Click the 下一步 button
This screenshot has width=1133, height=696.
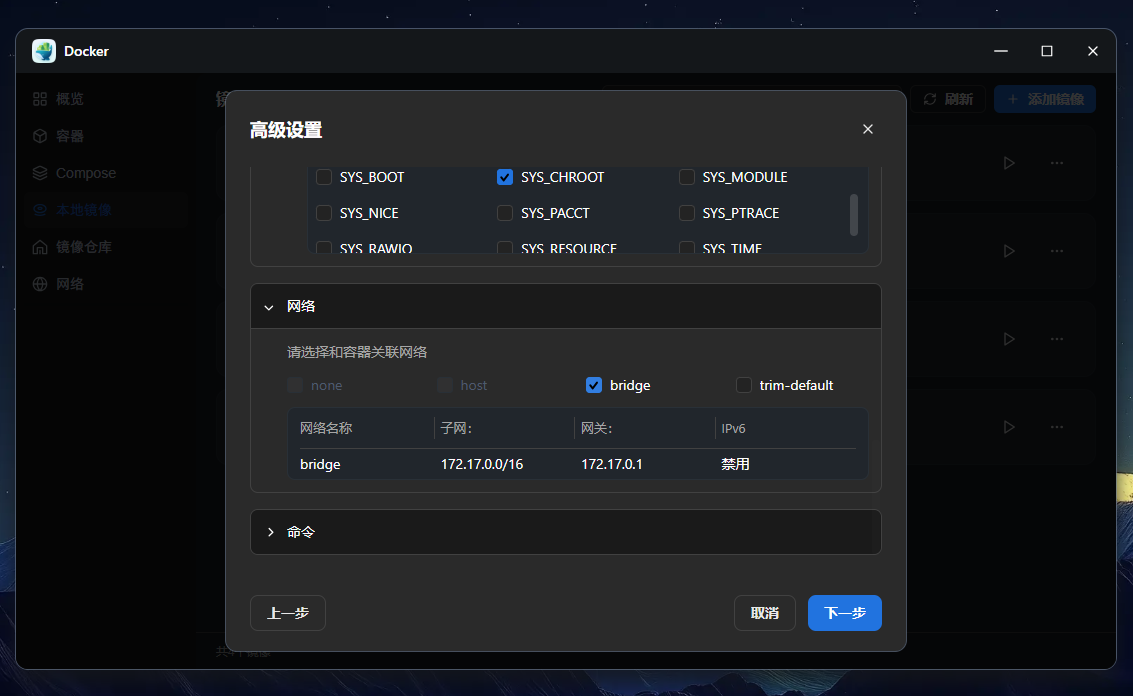tap(845, 613)
